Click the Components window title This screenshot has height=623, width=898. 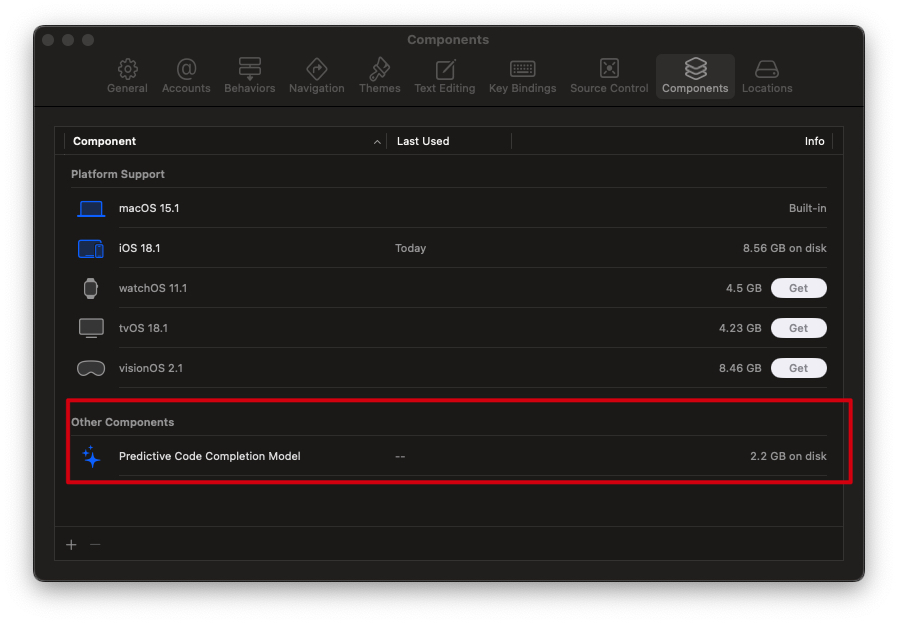(448, 40)
